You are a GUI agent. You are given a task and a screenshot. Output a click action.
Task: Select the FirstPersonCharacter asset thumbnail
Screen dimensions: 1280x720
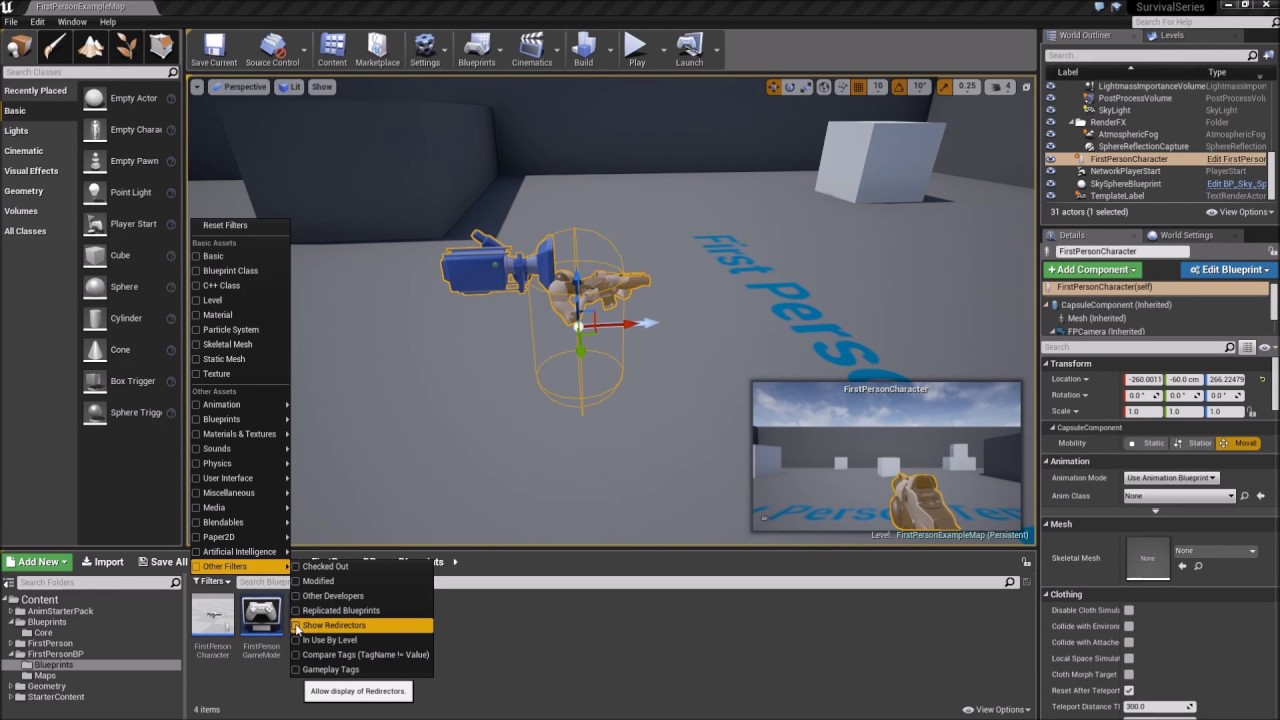pos(213,616)
